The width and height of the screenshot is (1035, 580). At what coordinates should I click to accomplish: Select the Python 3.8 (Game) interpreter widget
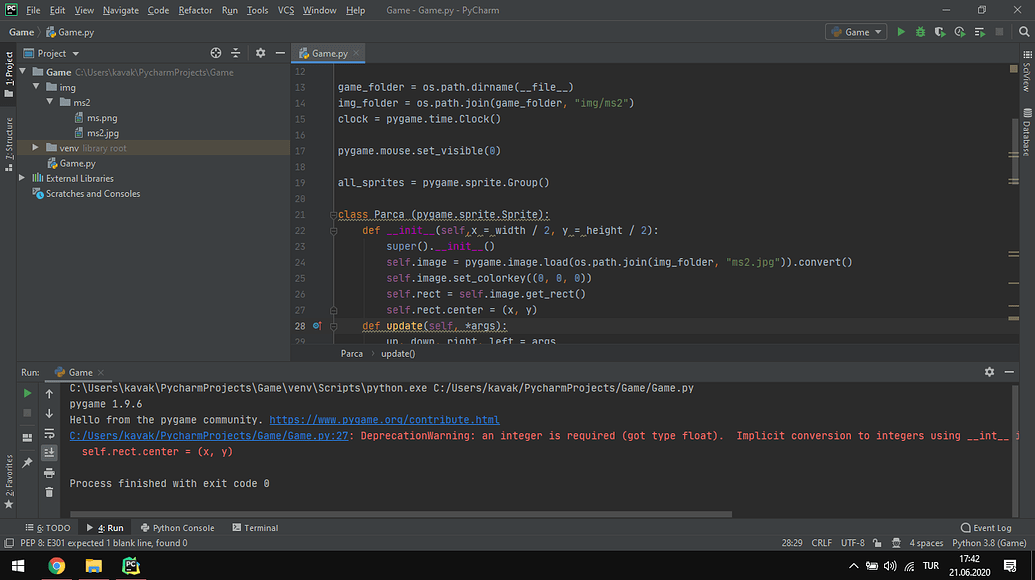tap(989, 543)
